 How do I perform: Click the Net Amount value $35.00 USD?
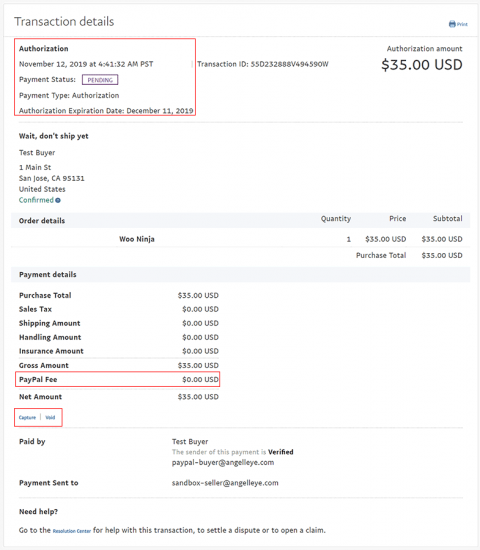point(198,397)
